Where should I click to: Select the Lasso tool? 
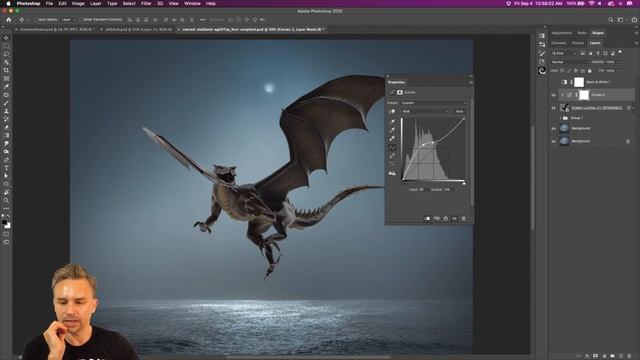click(x=6, y=54)
